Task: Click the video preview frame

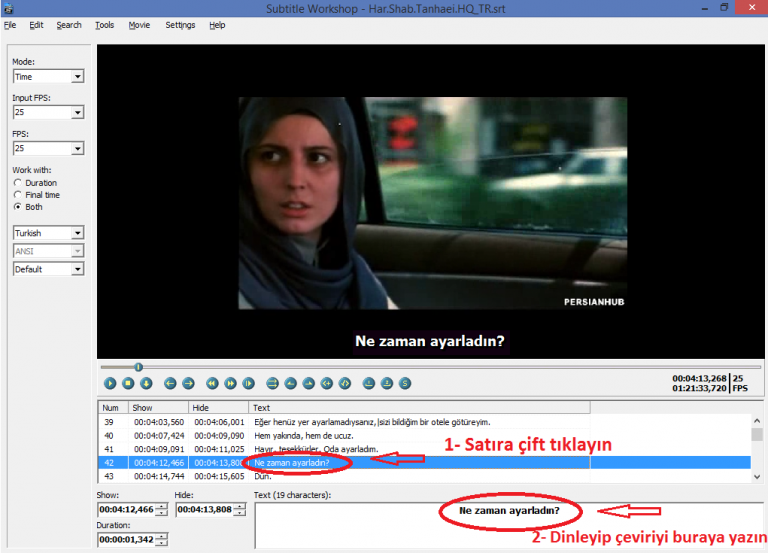Action: (432, 203)
